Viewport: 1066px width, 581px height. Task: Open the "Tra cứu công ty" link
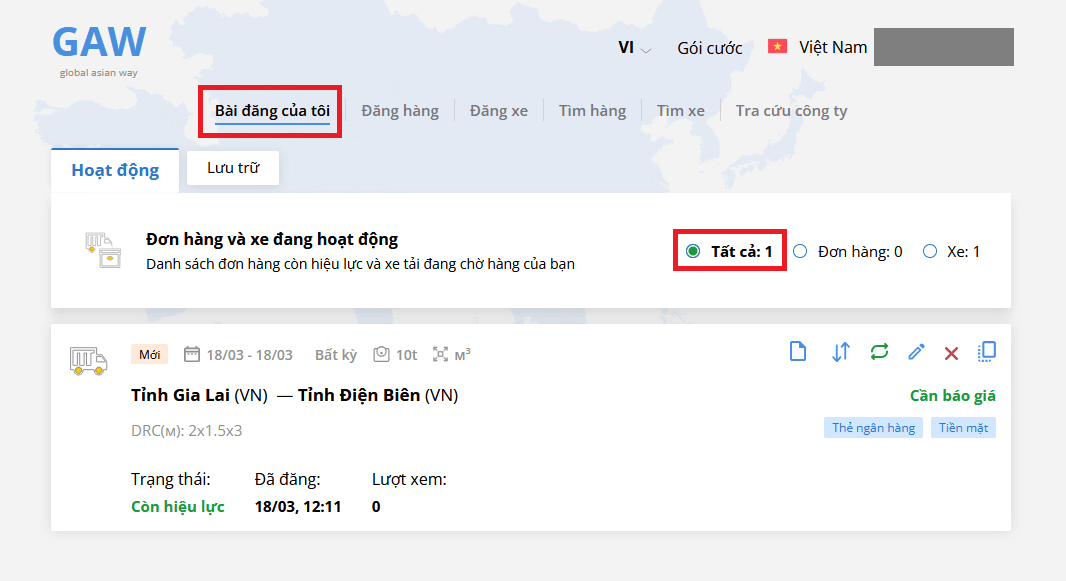(x=791, y=111)
